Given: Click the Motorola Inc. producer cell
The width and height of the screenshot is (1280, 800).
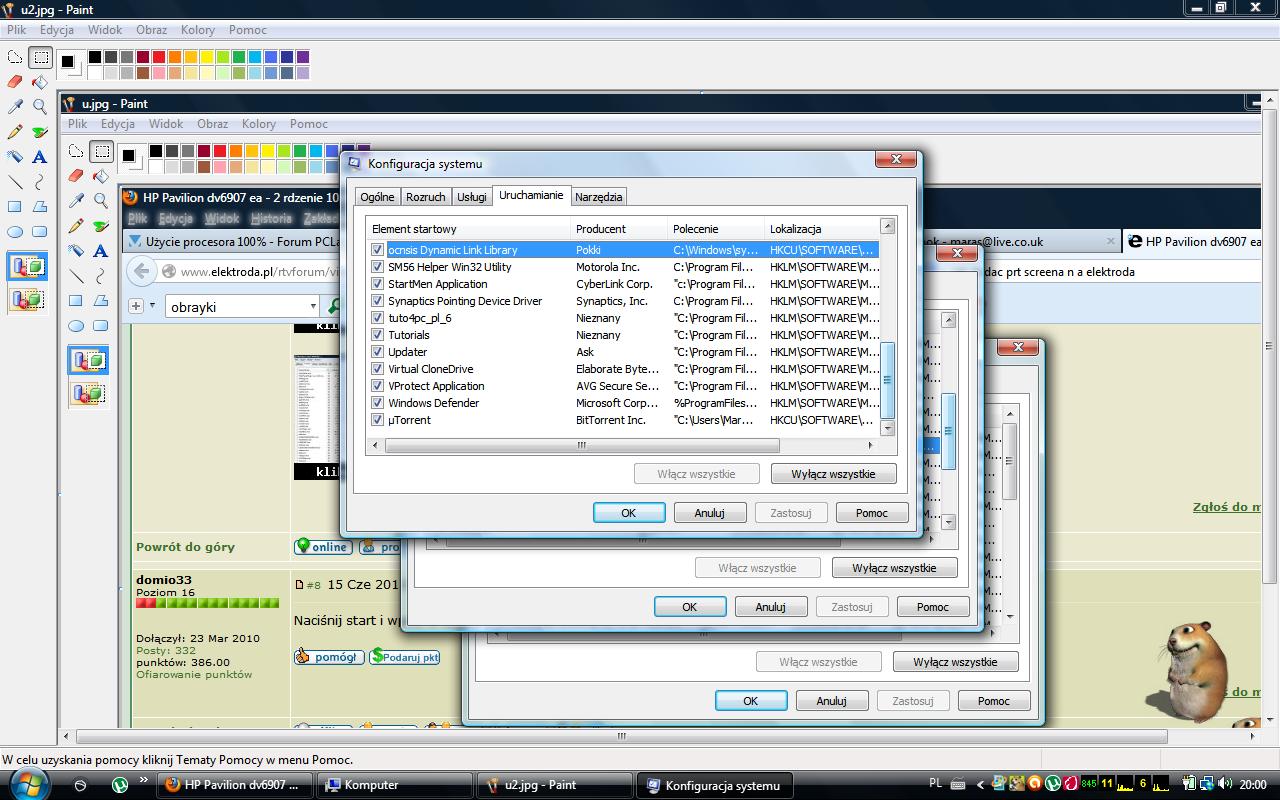Looking at the screenshot, I should (x=608, y=267).
